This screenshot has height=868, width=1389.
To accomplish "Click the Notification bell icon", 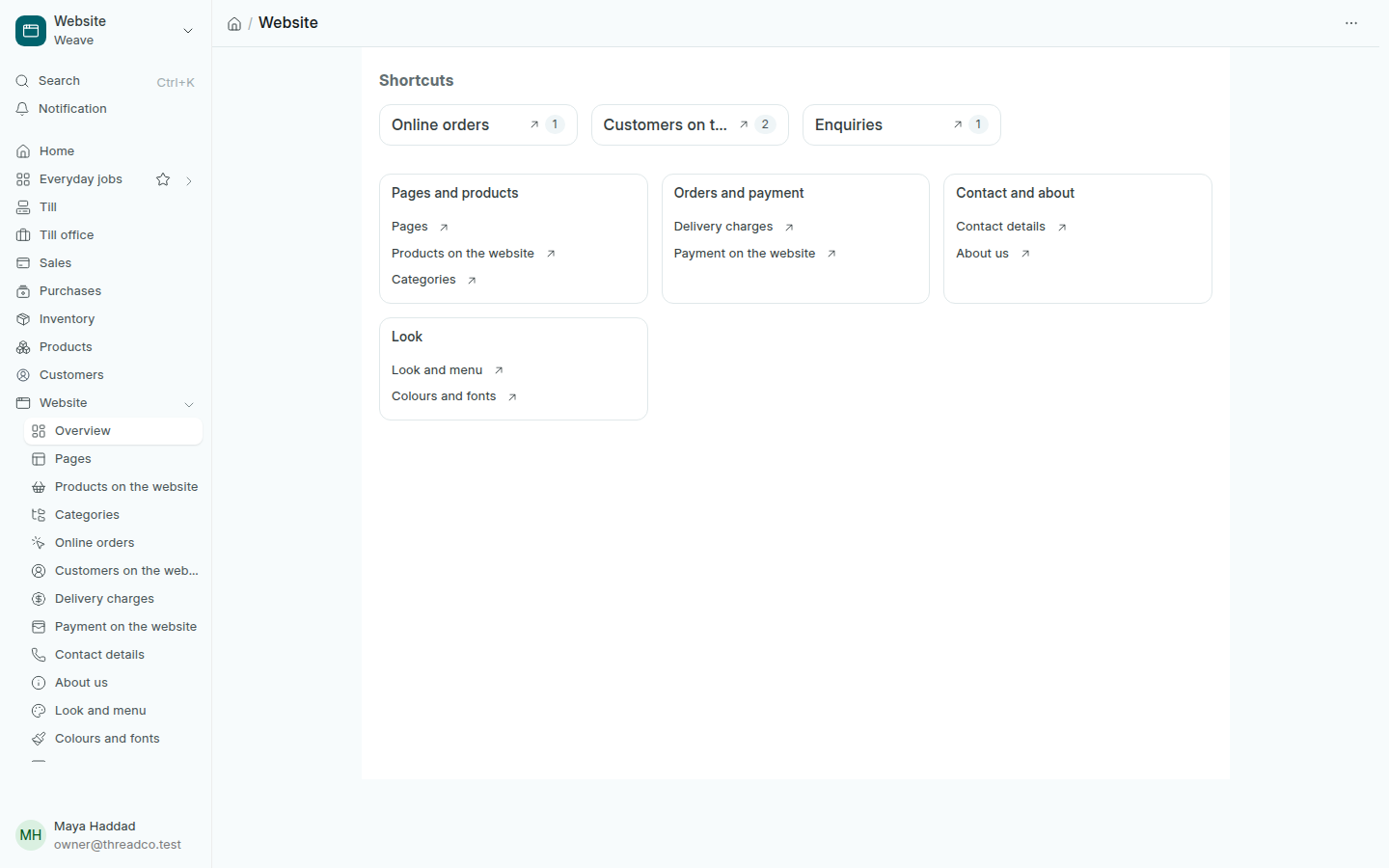I will [22, 109].
